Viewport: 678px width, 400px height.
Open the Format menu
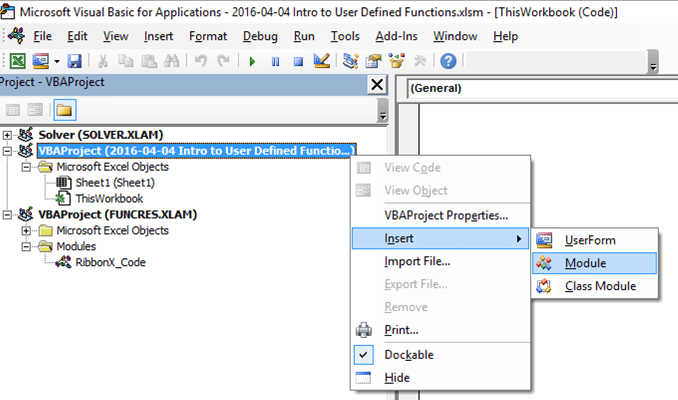208,36
